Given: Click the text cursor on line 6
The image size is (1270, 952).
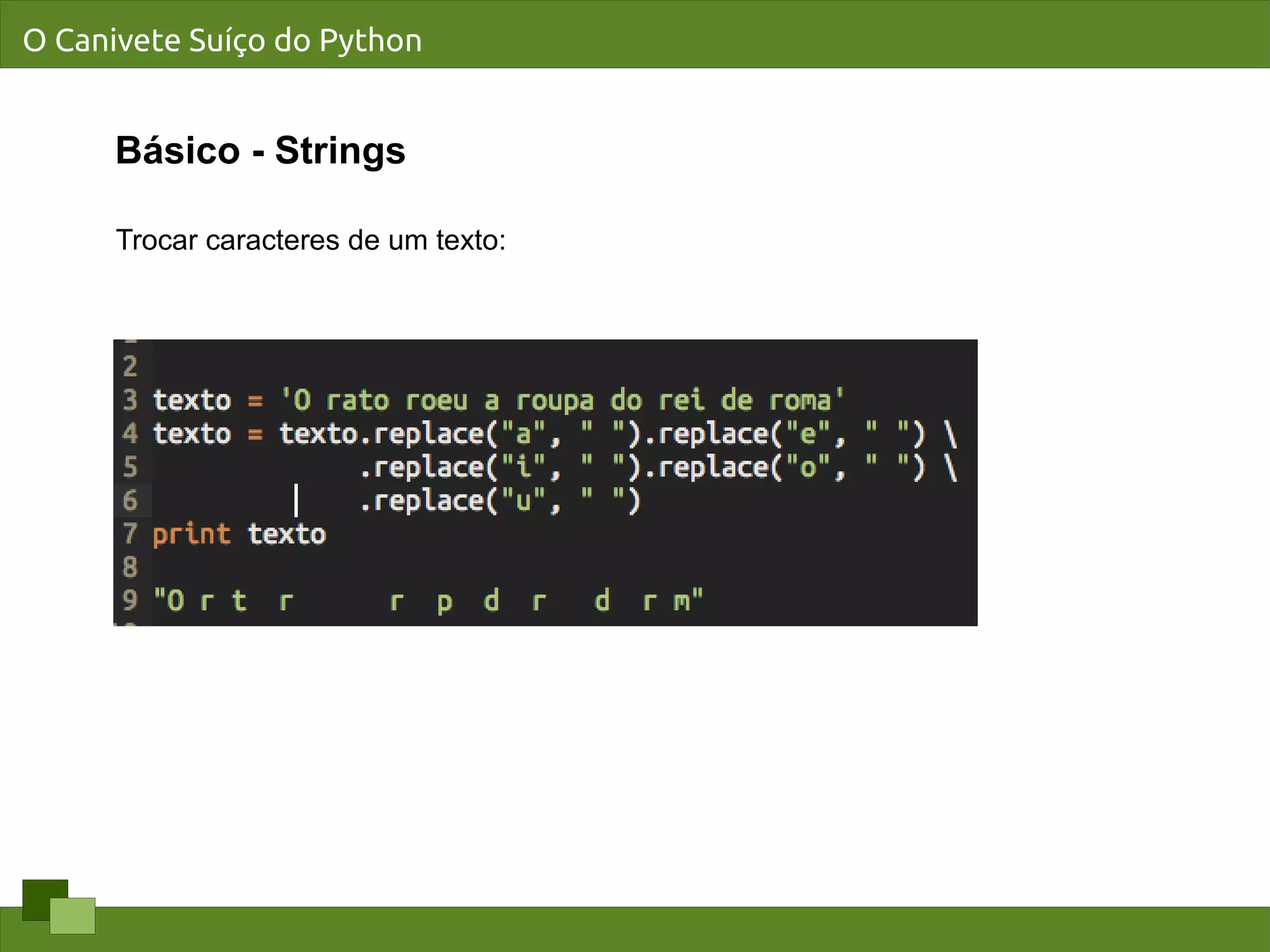Looking at the screenshot, I should click(296, 500).
